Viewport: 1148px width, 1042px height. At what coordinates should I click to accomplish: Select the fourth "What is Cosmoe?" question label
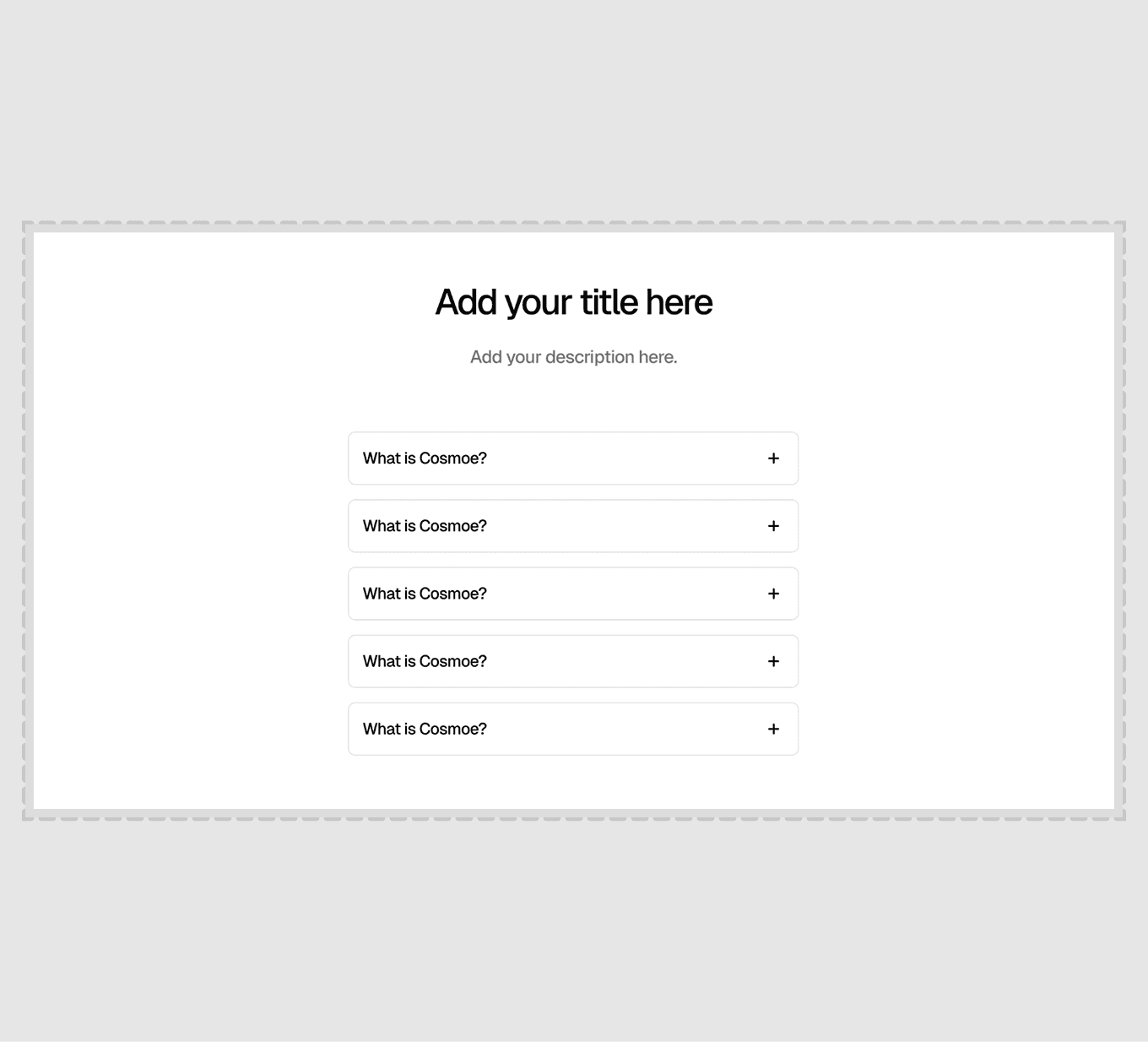point(425,661)
